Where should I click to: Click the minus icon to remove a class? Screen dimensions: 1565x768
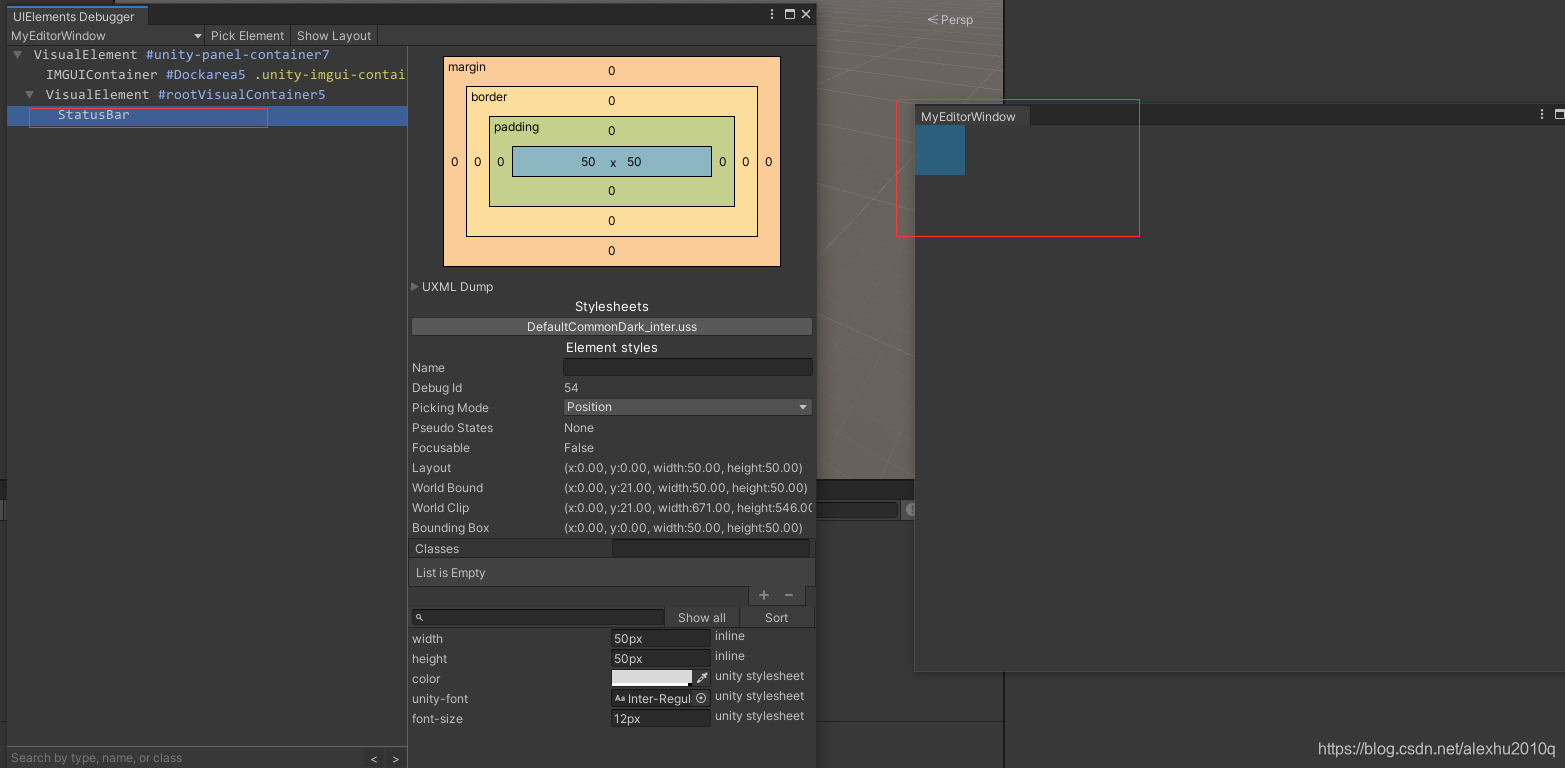[x=789, y=595]
